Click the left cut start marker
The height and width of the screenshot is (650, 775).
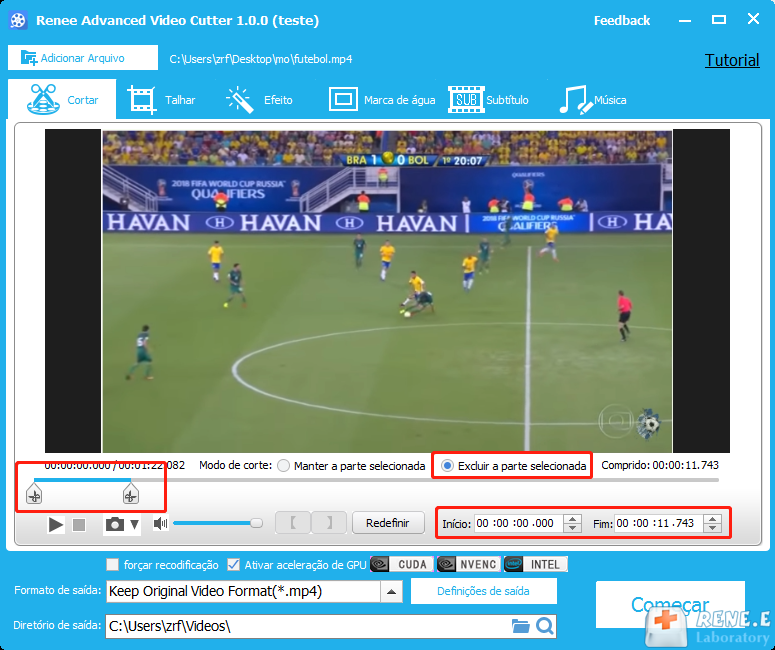[34, 494]
